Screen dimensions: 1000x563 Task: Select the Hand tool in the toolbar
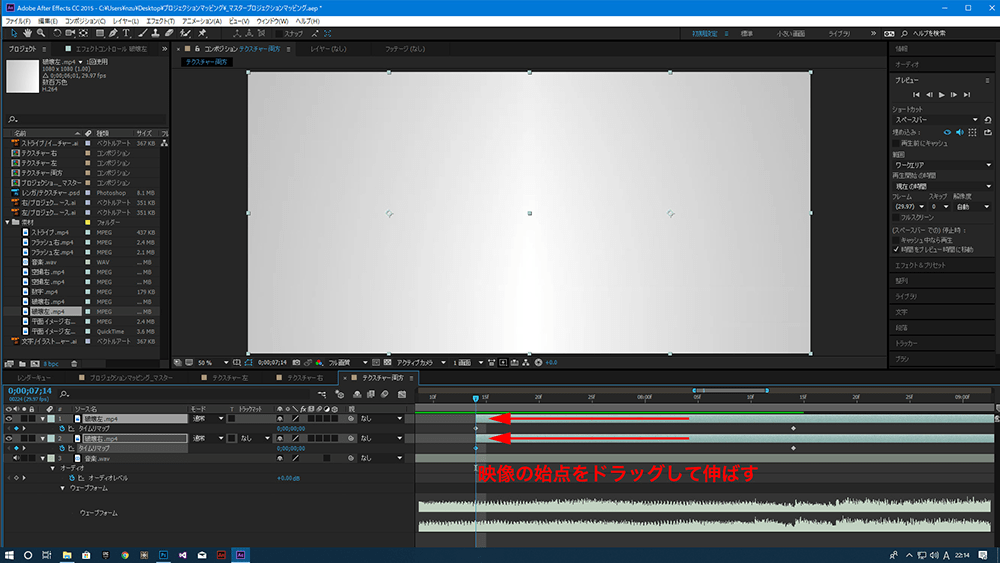click(26, 33)
